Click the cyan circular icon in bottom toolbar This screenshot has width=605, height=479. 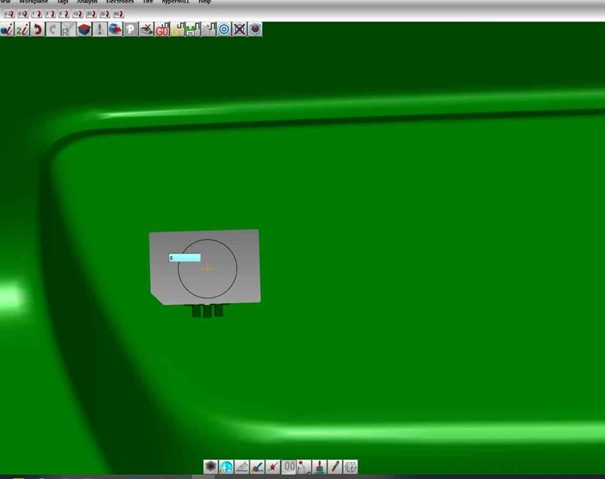pos(226,467)
